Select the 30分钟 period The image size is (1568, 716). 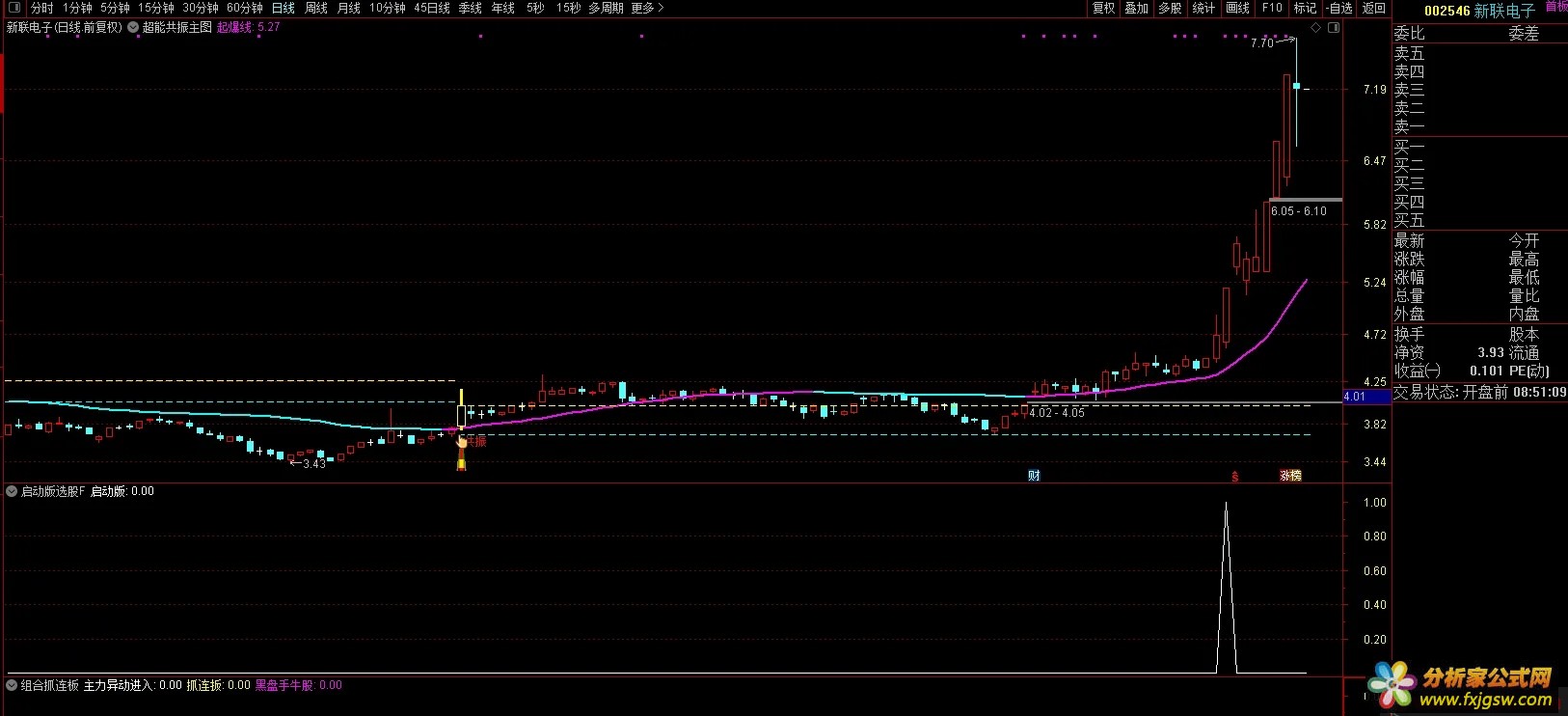[201, 8]
